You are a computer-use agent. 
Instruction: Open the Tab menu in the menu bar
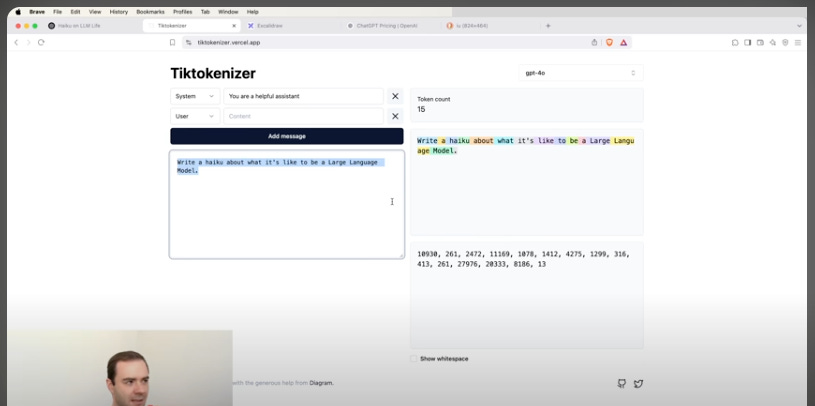tap(205, 12)
